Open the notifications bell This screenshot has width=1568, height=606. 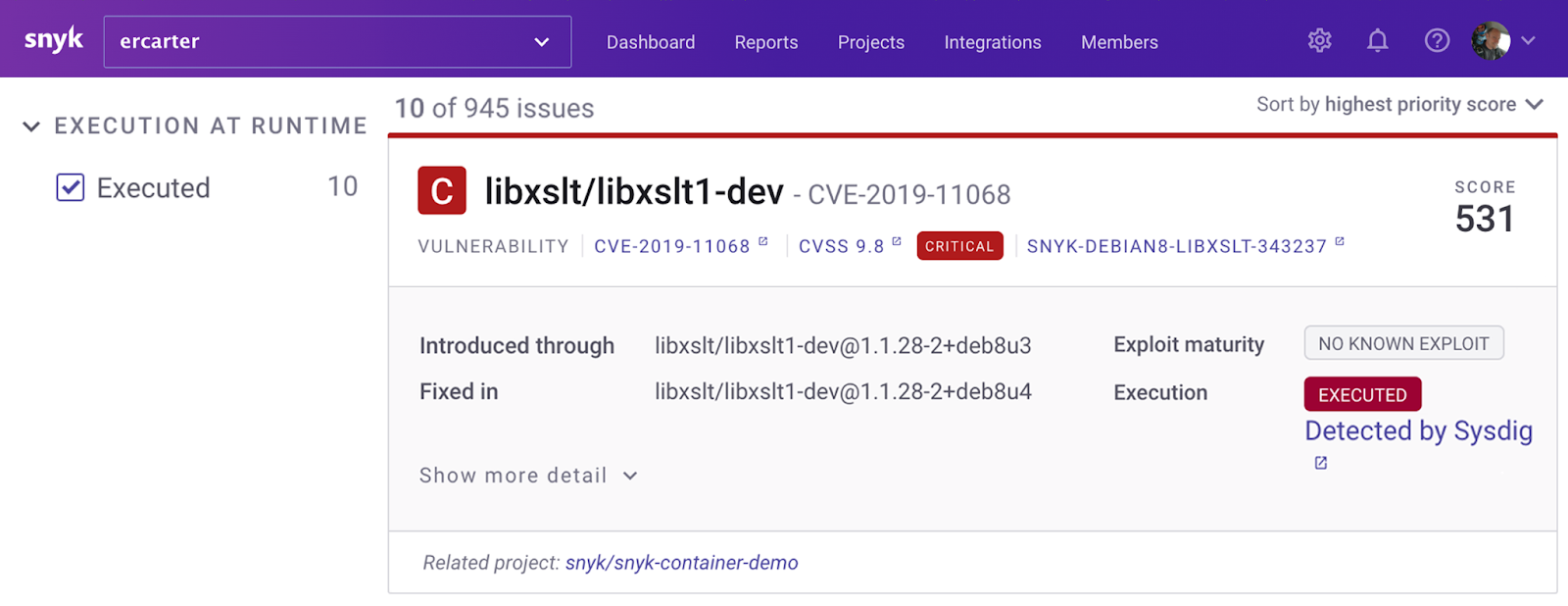click(x=1378, y=40)
